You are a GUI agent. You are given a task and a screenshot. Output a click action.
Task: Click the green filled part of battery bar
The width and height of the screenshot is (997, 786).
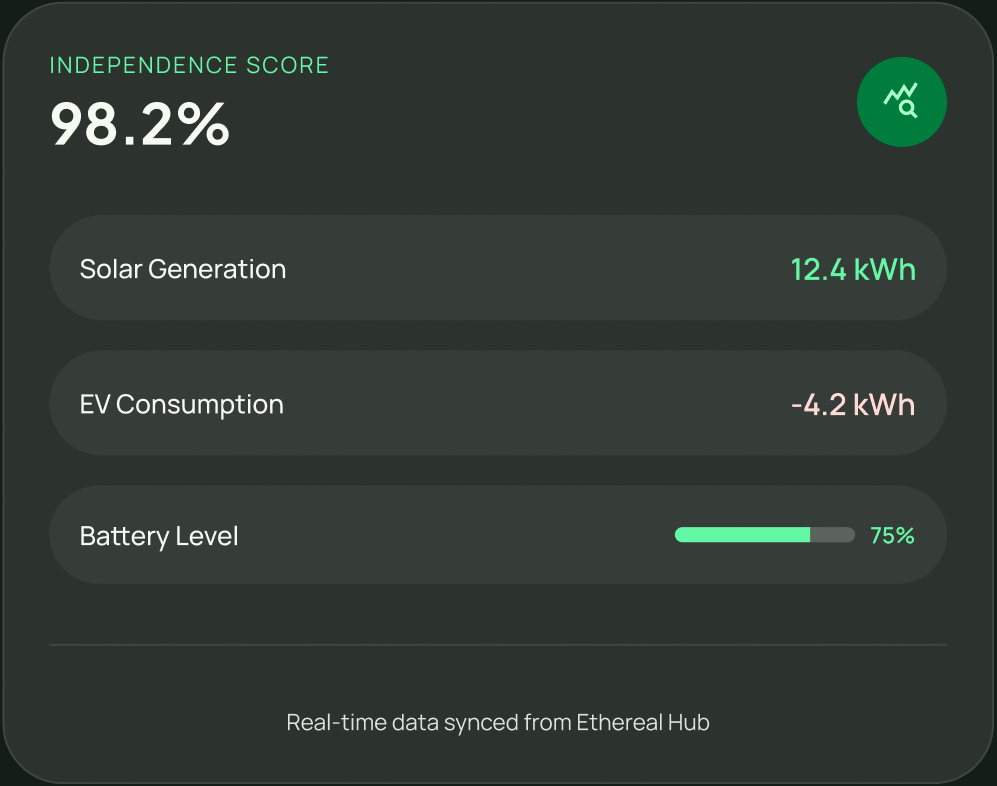tap(742, 535)
